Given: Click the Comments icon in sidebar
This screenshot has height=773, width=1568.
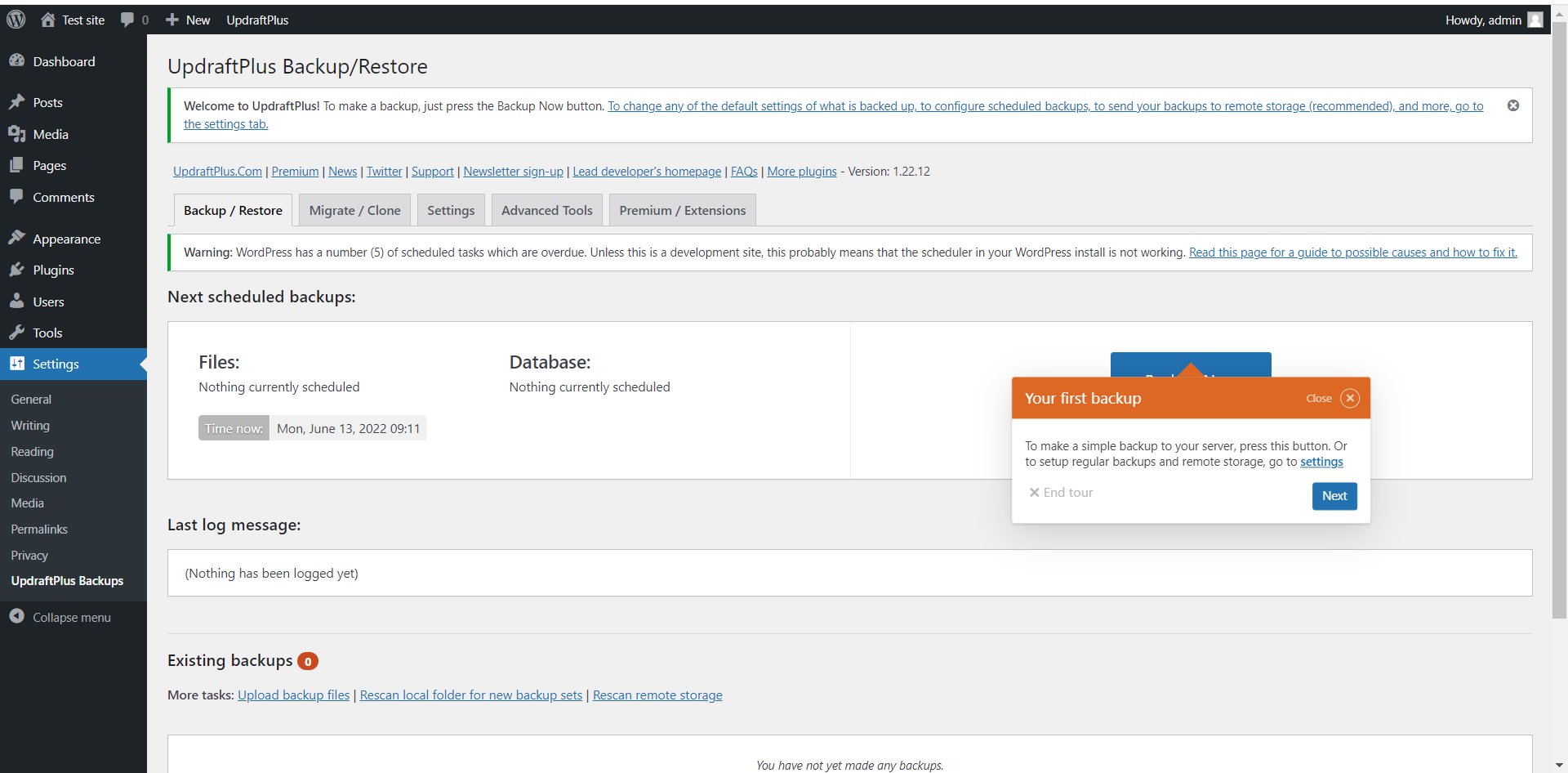Looking at the screenshot, I should [17, 197].
